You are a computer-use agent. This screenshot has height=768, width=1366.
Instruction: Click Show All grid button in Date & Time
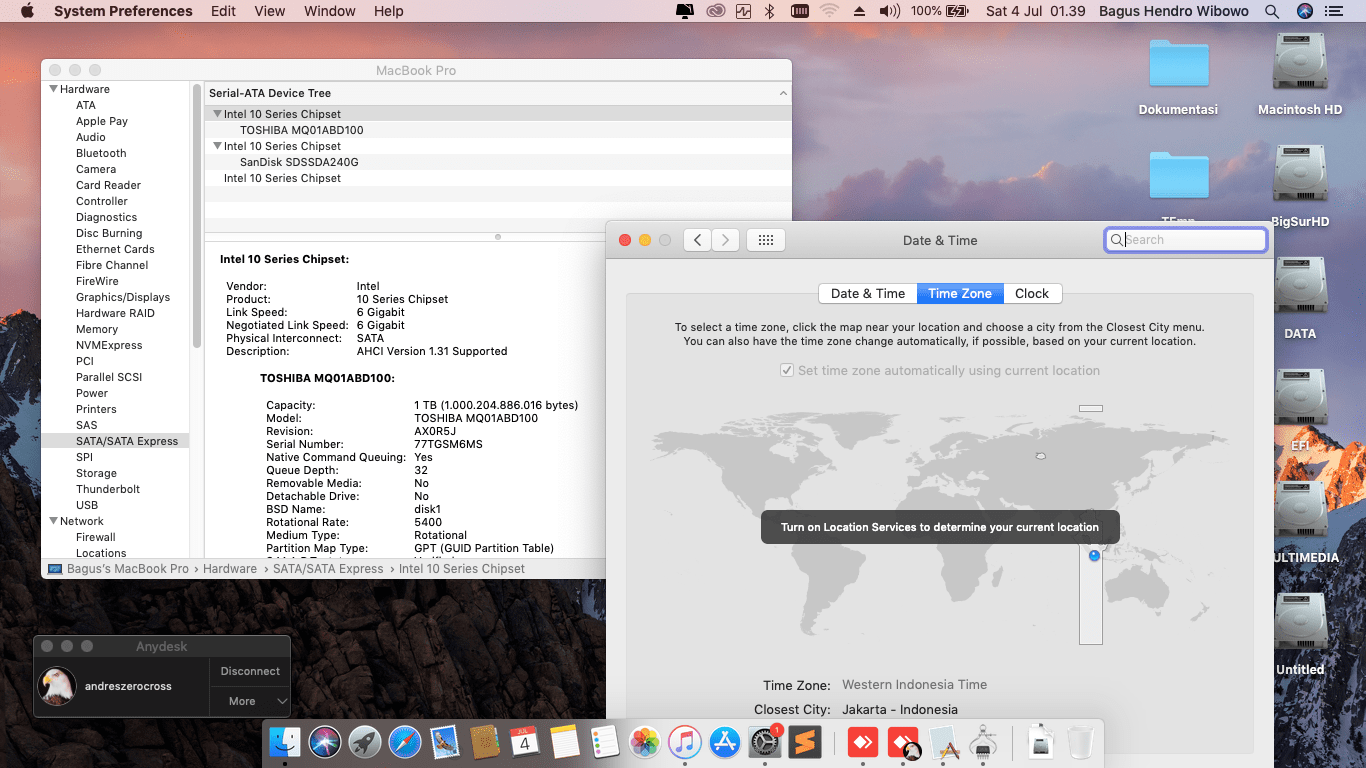pos(766,240)
